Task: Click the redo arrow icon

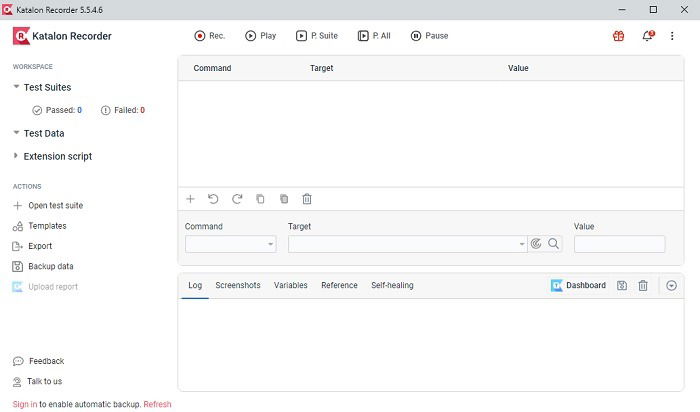Action: click(237, 199)
